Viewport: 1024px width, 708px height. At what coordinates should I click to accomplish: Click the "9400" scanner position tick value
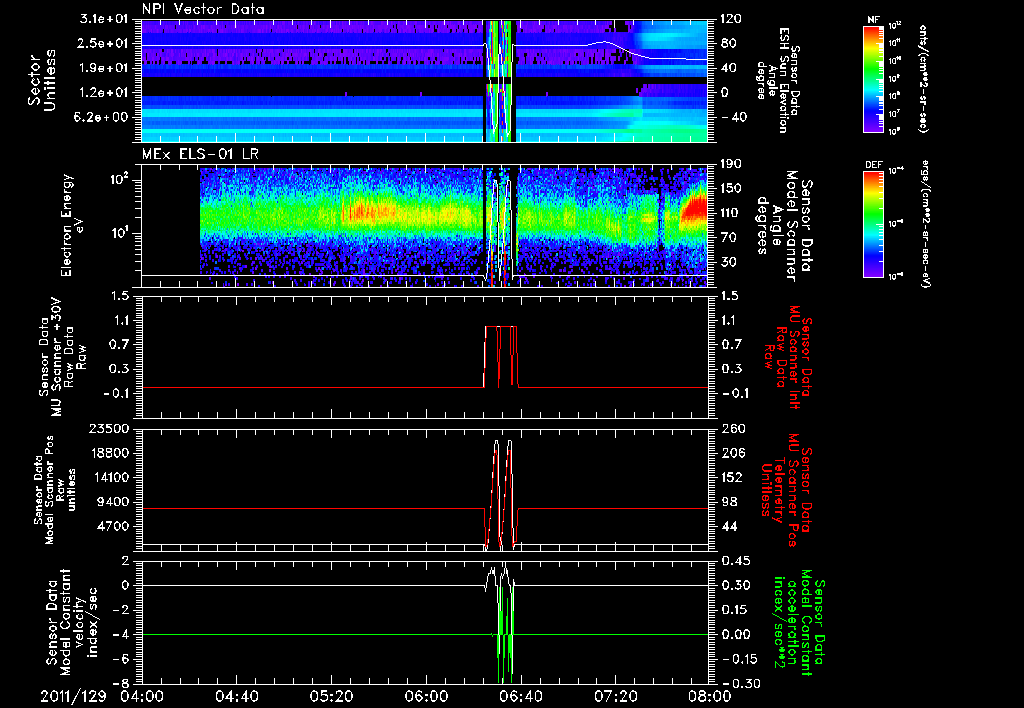coord(114,502)
